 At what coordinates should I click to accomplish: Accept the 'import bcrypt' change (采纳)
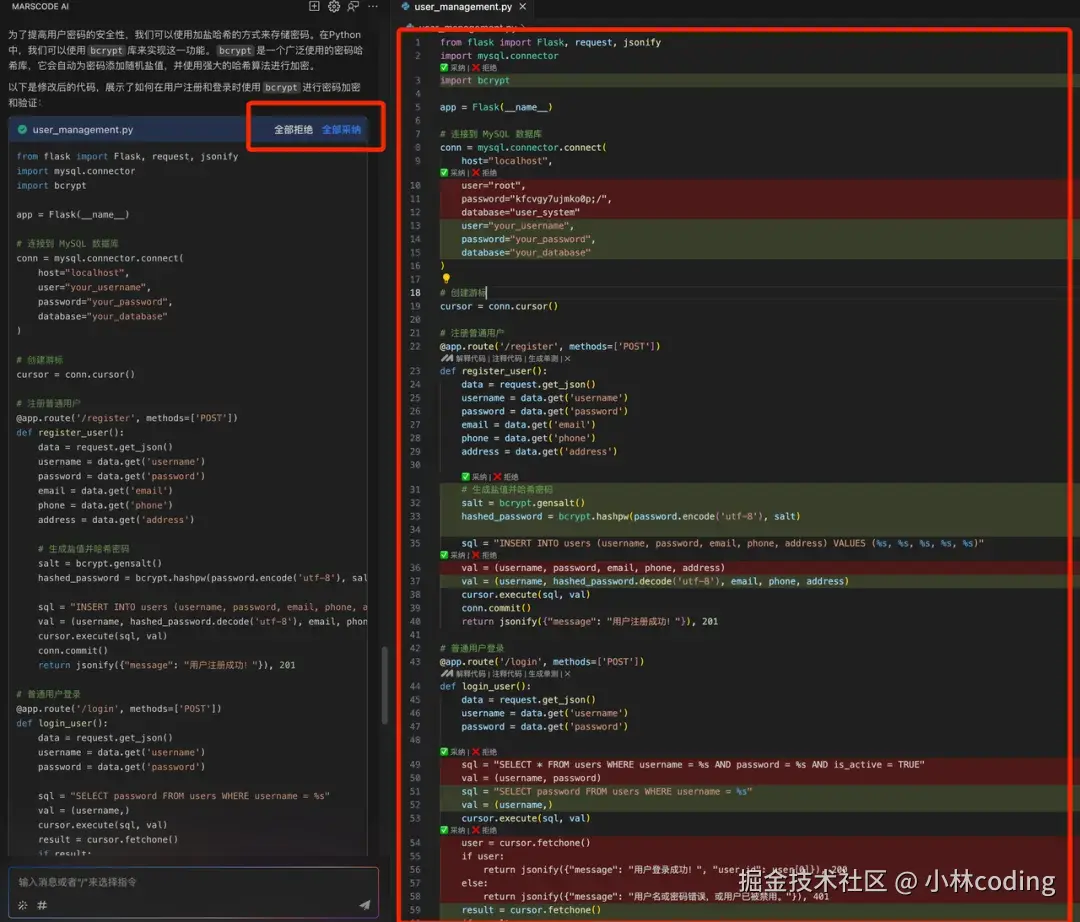pos(453,67)
